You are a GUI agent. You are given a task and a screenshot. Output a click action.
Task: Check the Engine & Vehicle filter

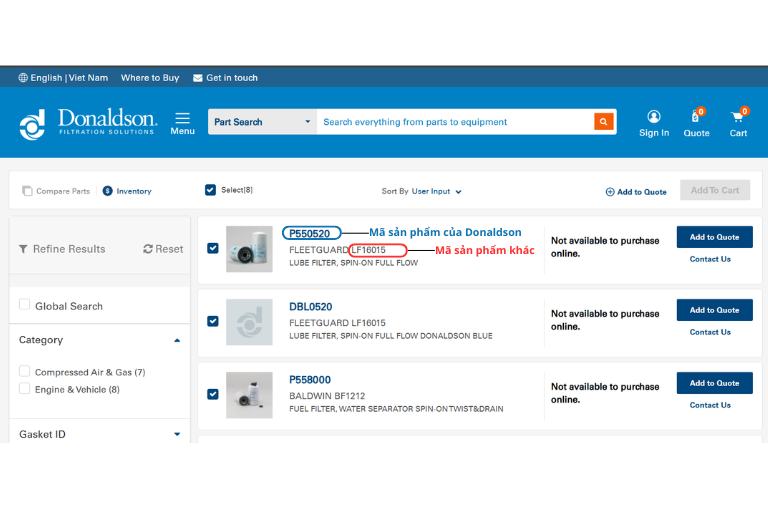(24, 388)
